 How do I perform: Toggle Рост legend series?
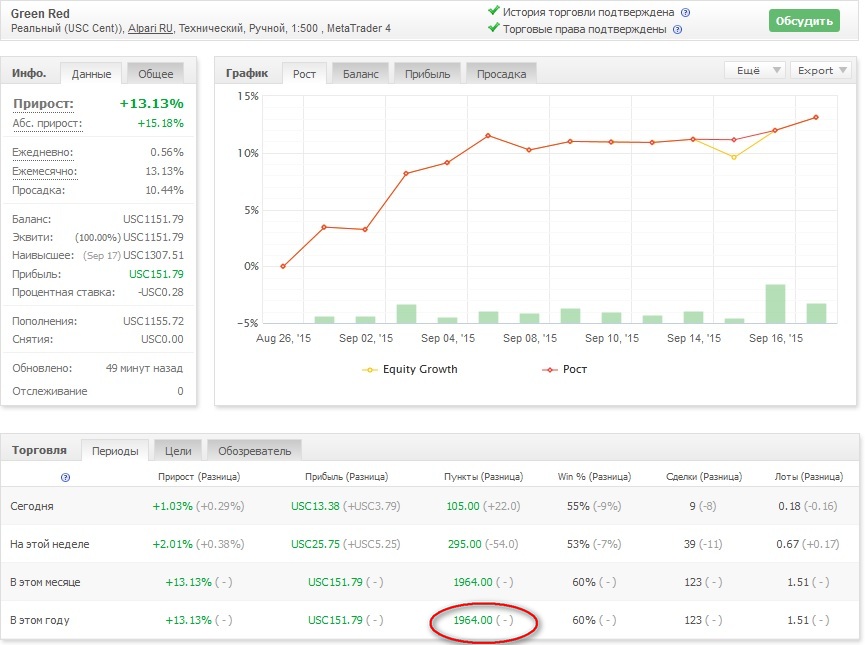click(565, 369)
